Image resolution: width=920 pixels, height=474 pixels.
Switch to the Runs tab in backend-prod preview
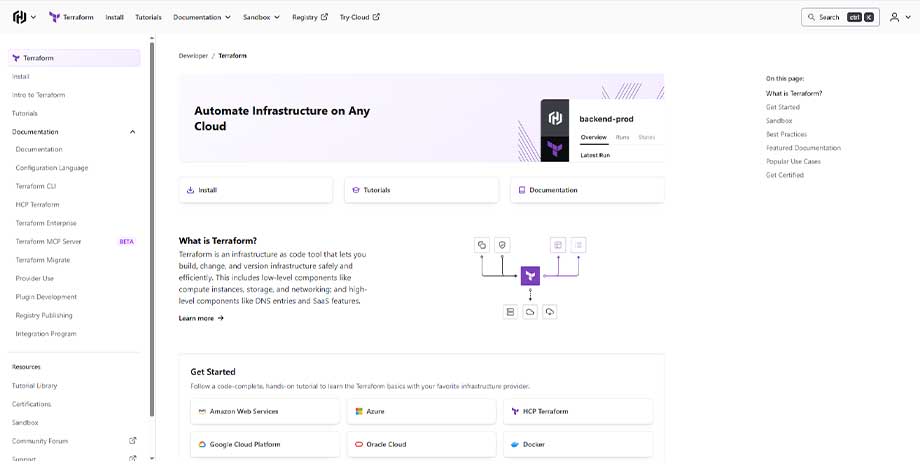(623, 137)
